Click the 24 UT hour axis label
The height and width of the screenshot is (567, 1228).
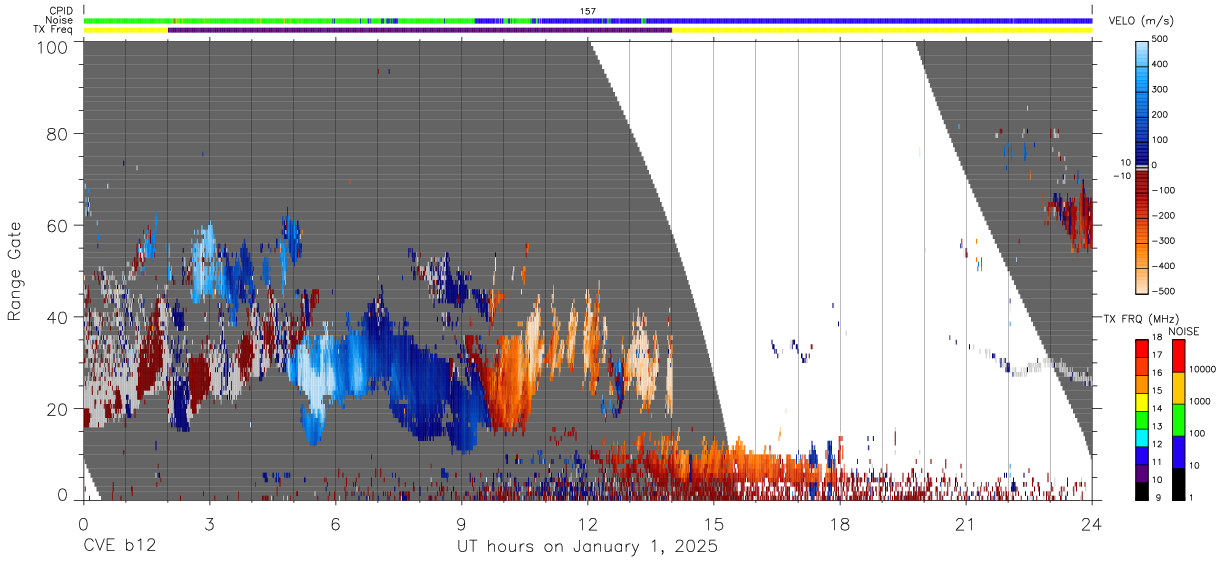[x=1092, y=523]
